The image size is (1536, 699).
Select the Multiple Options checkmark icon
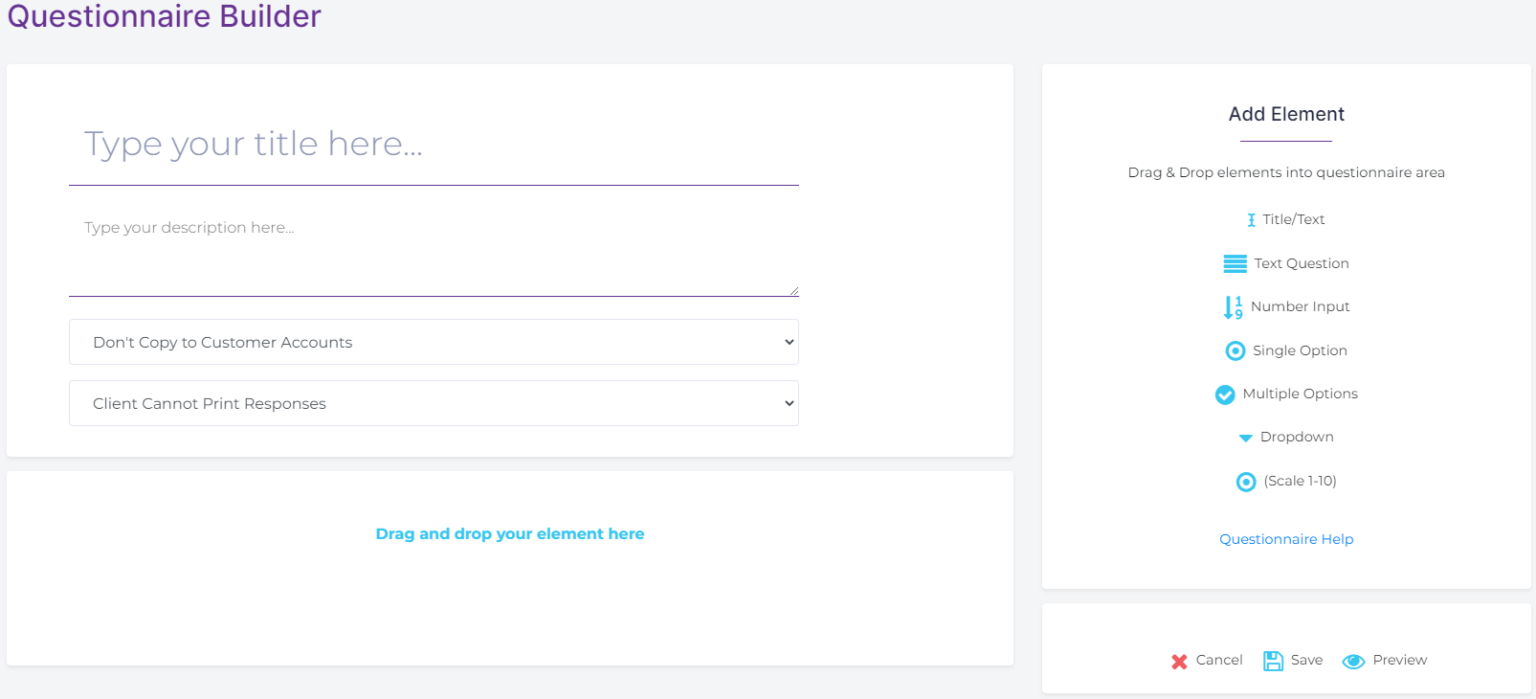(x=1225, y=394)
